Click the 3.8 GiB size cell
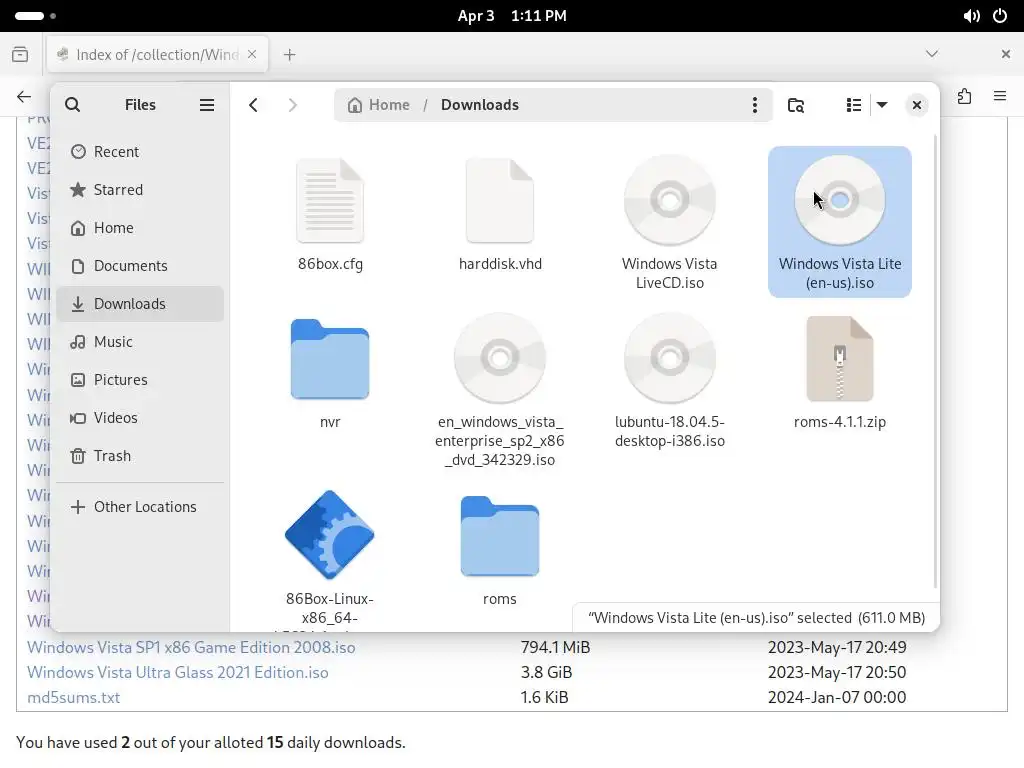 tap(546, 672)
